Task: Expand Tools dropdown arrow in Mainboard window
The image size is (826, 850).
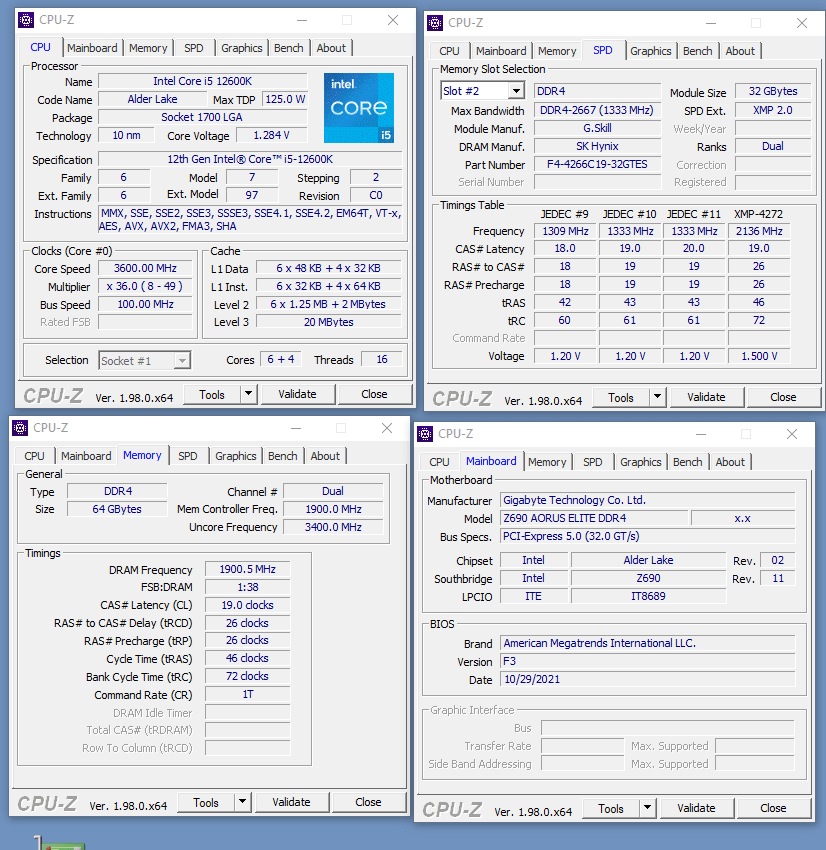Action: [x=647, y=808]
